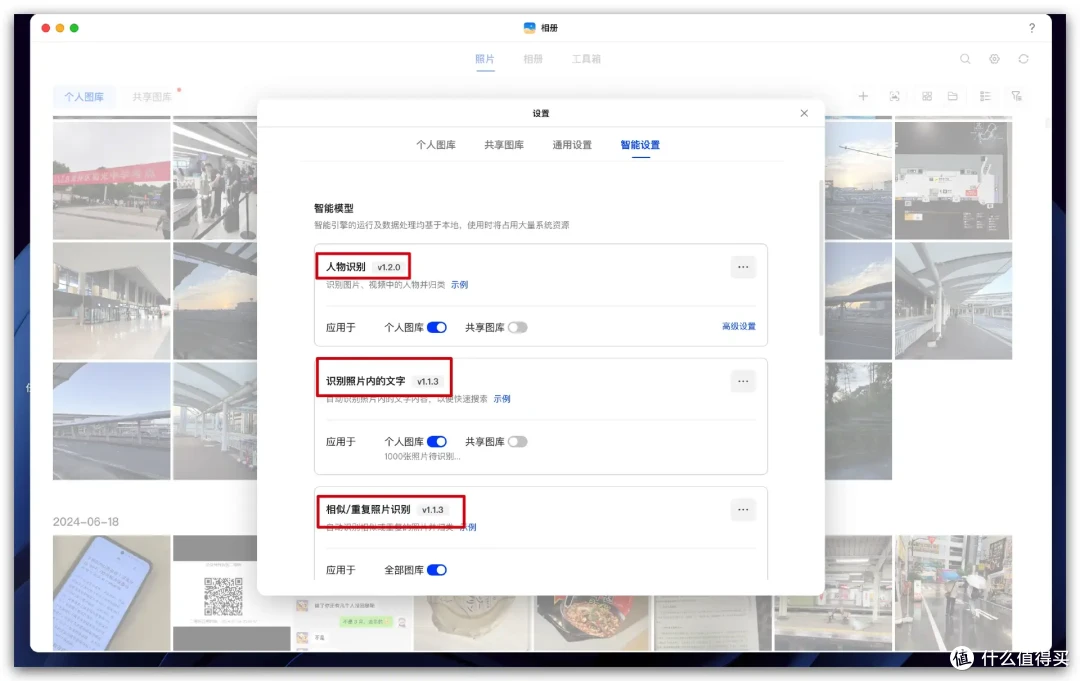This screenshot has width=1080, height=681.
Task: Toggle 个人图库 switch under 人物识别
Action: pyautogui.click(x=437, y=328)
